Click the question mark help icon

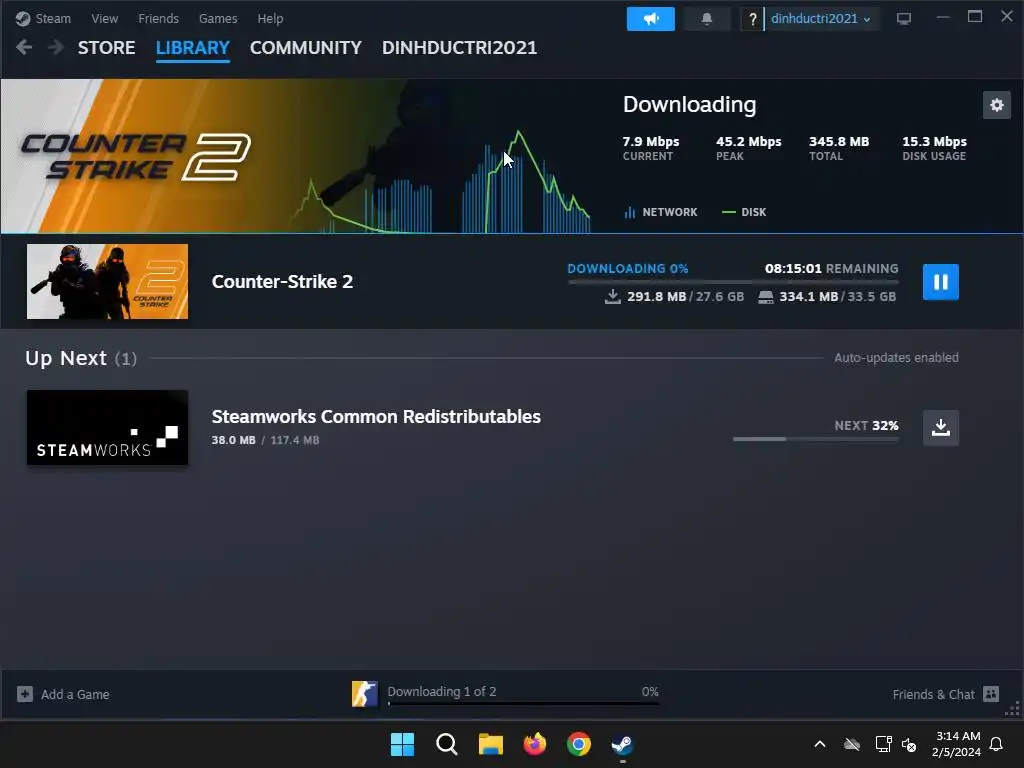coord(752,19)
